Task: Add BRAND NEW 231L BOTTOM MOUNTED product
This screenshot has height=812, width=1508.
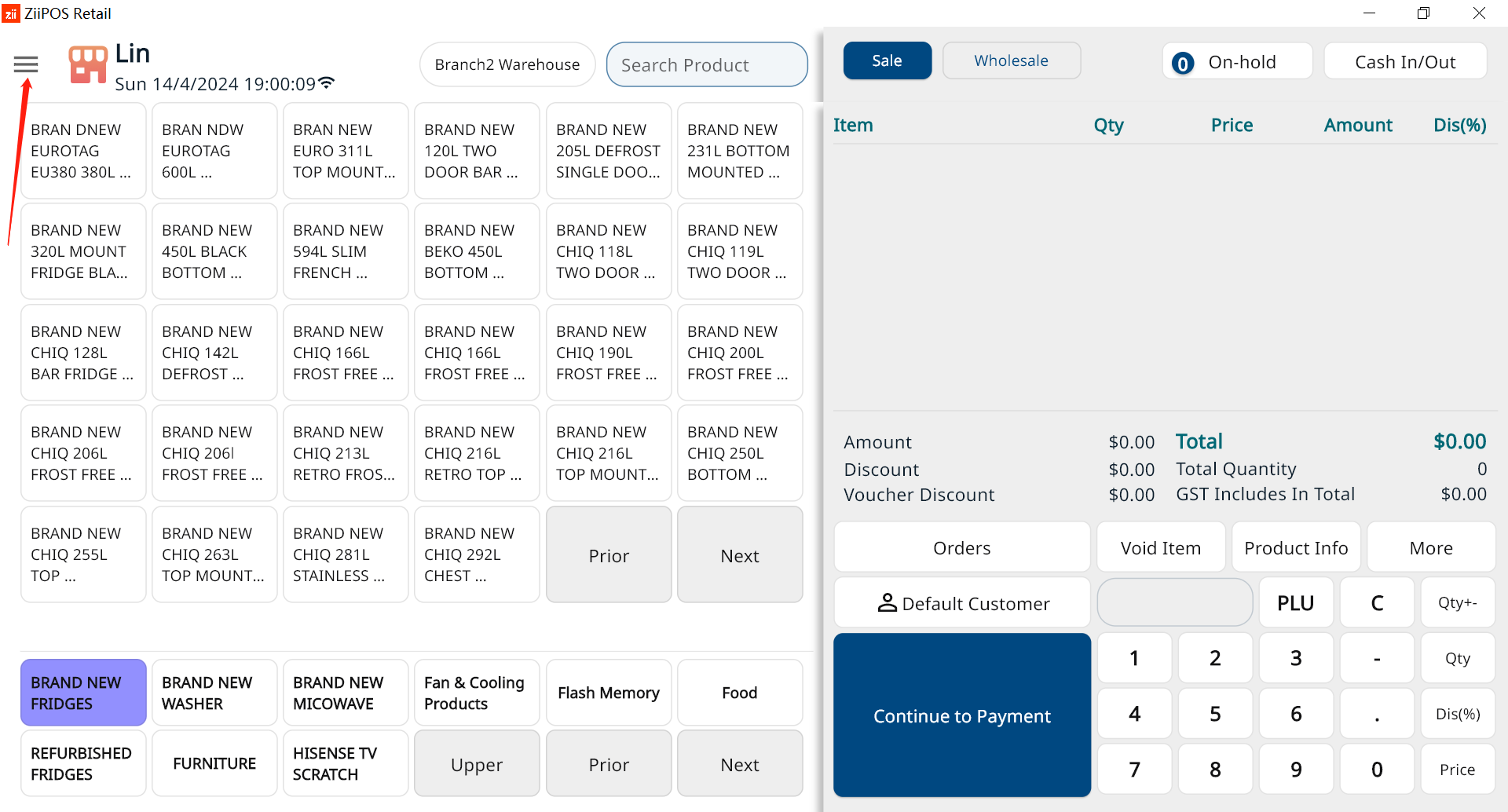Action: tap(740, 151)
